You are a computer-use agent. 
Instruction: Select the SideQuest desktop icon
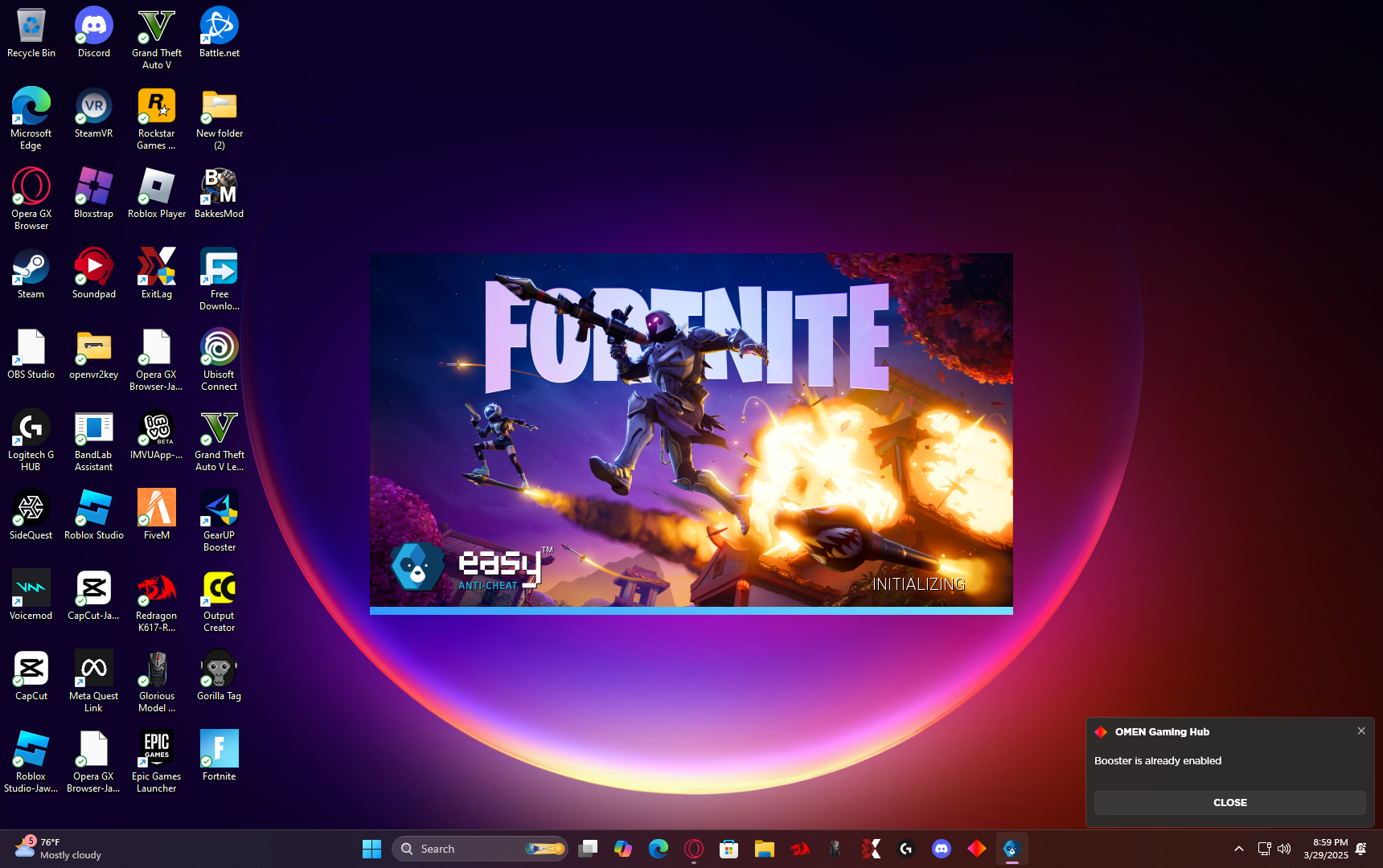31,515
